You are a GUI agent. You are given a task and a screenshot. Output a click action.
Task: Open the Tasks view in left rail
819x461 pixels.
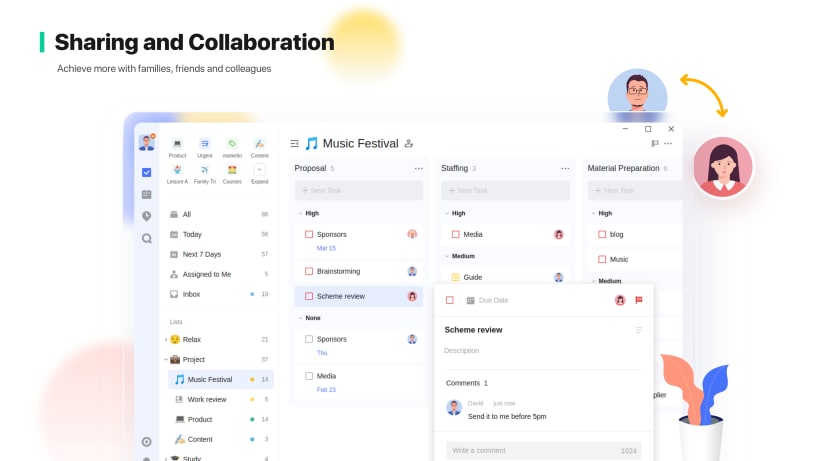pyautogui.click(x=147, y=172)
